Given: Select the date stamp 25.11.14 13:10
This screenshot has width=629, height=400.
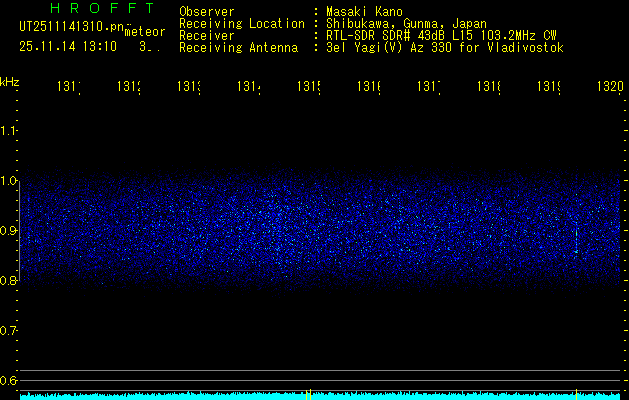Looking at the screenshot, I should point(68,47).
